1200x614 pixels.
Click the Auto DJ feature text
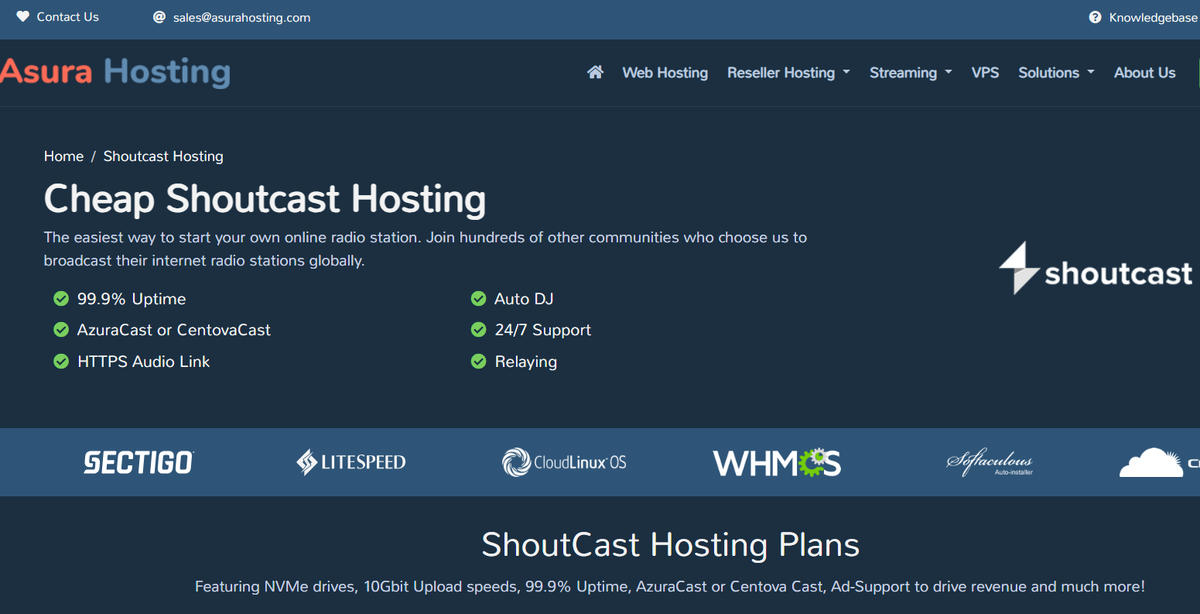point(524,299)
